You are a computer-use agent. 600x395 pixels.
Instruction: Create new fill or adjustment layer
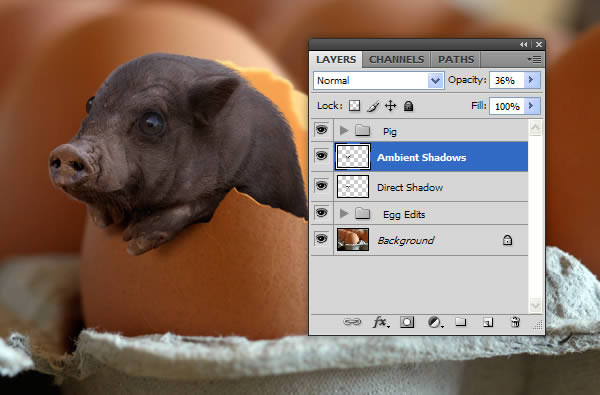click(435, 322)
